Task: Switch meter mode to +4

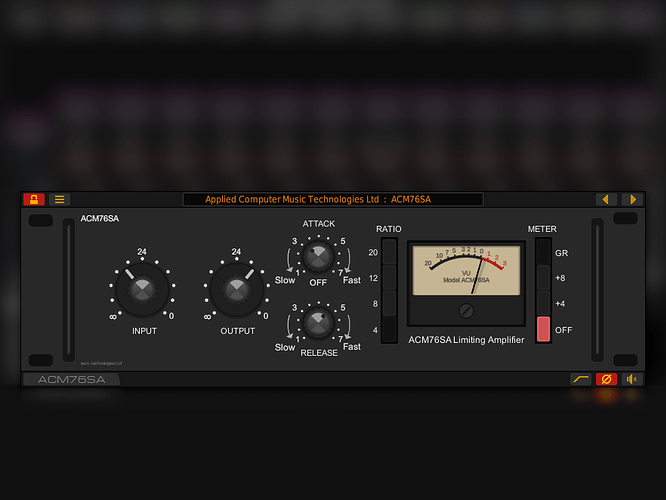Action: click(543, 304)
